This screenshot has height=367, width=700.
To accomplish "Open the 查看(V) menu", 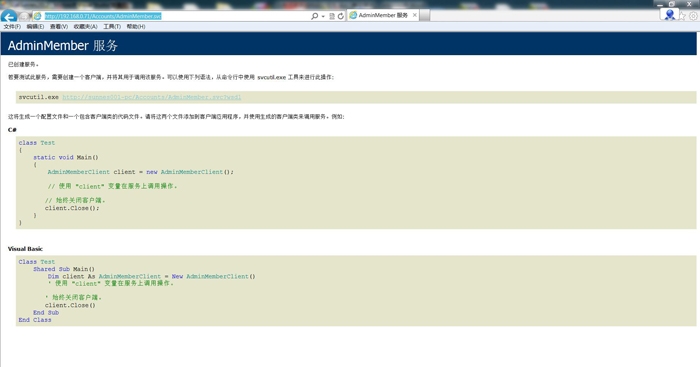I will [59, 27].
